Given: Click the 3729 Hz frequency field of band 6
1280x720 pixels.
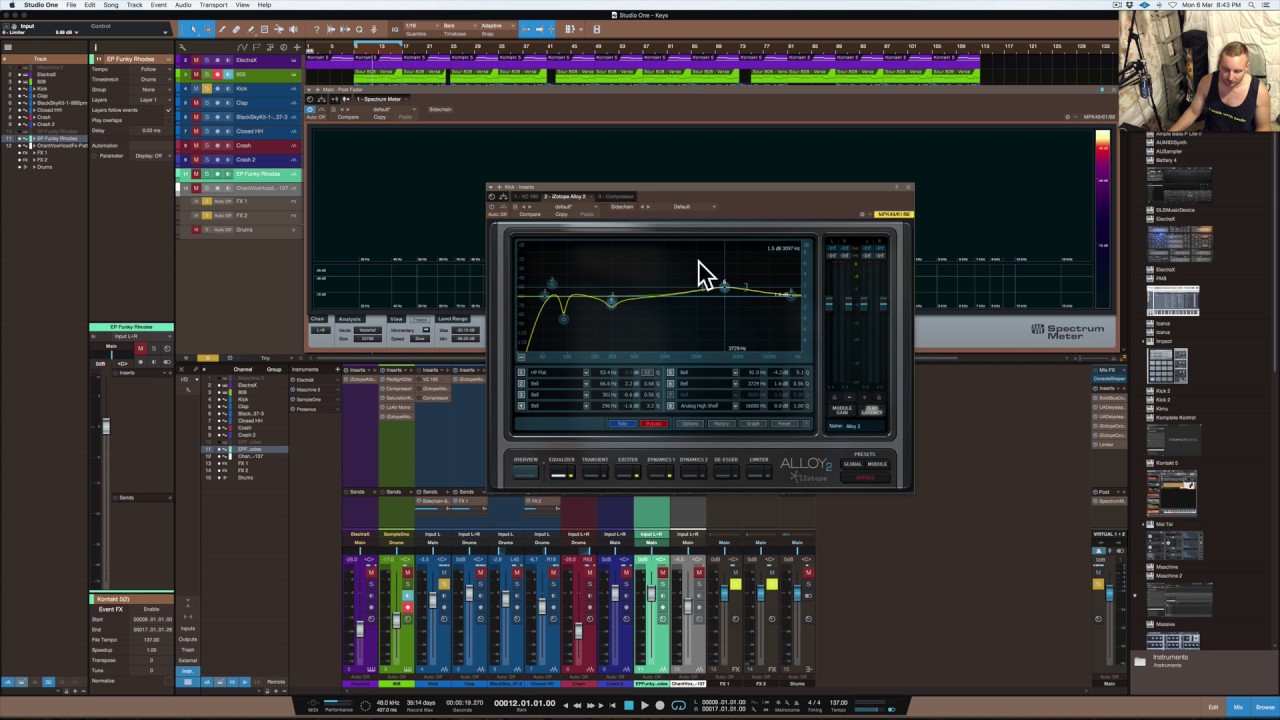Looking at the screenshot, I should (x=753, y=383).
